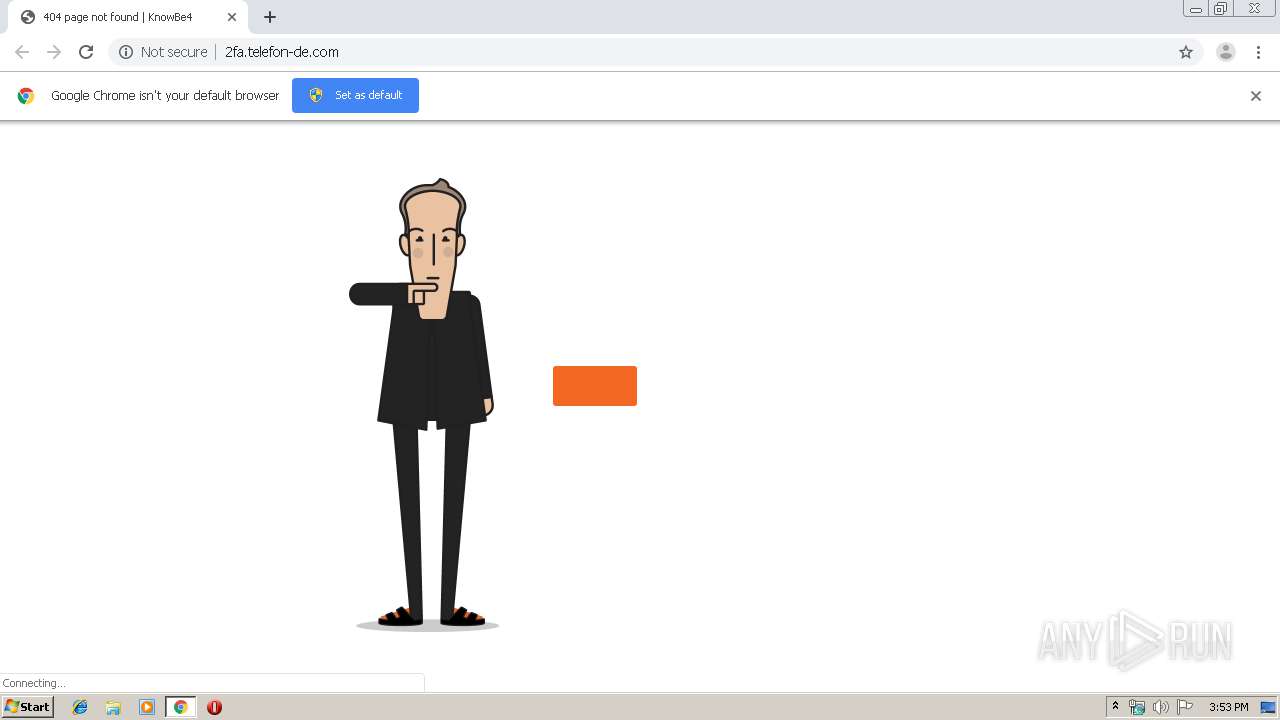Screen dimensions: 1280x720
Task: Click the Google Chrome isn't your default browser text
Action: point(165,96)
